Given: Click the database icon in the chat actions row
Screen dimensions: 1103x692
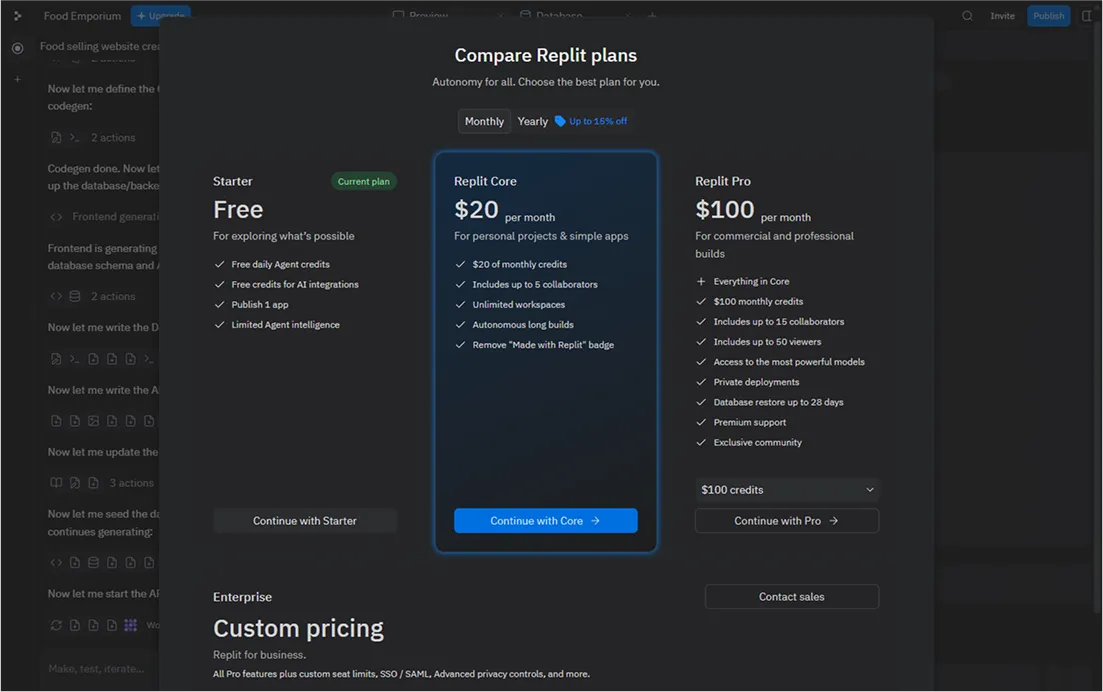Looking at the screenshot, I should pyautogui.click(x=74, y=296).
